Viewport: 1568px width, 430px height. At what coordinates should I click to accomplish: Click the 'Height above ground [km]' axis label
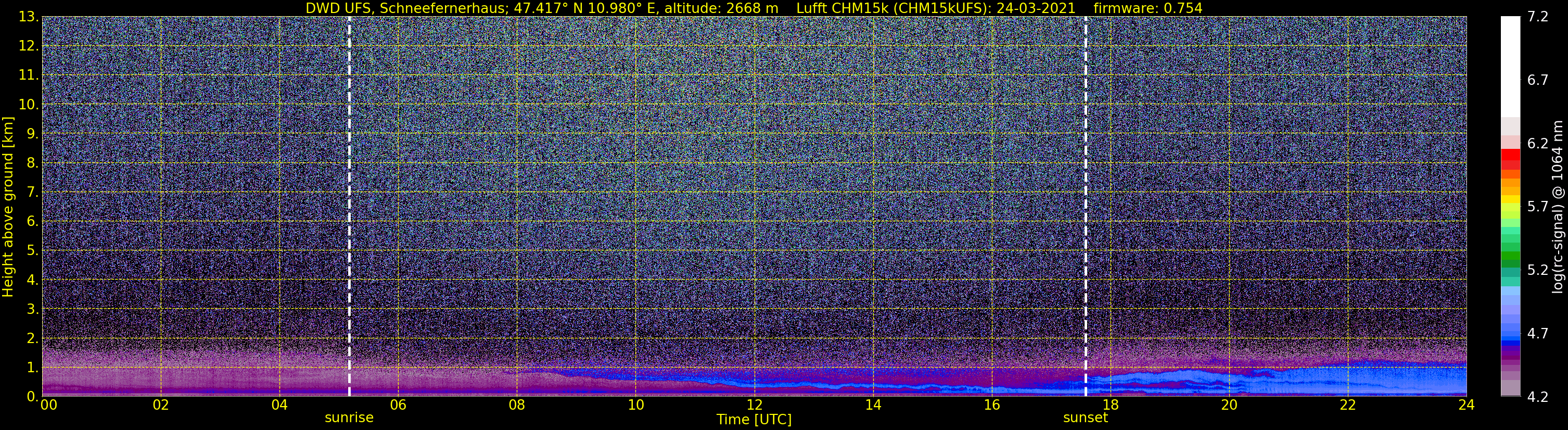click(x=8, y=207)
